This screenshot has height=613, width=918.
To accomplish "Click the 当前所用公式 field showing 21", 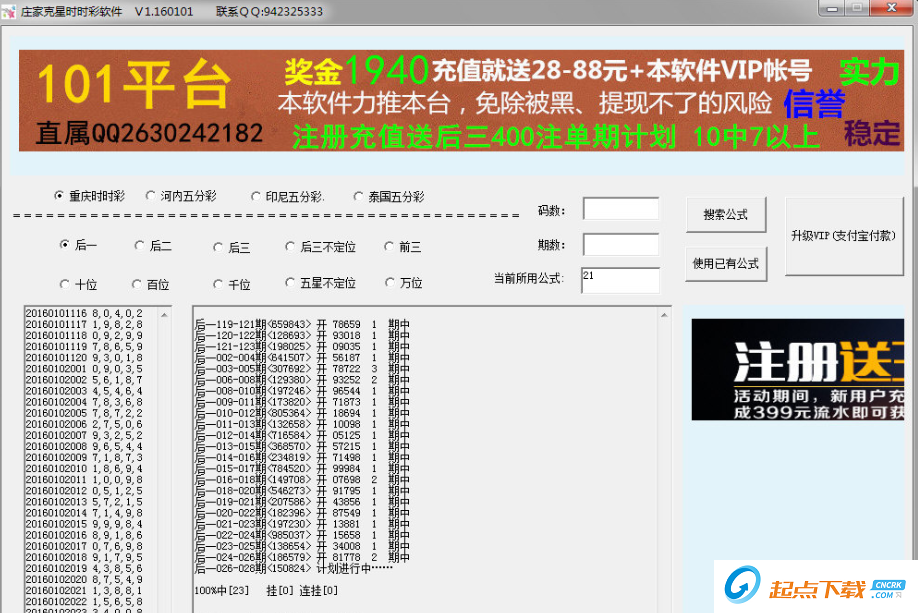I will click(x=621, y=280).
